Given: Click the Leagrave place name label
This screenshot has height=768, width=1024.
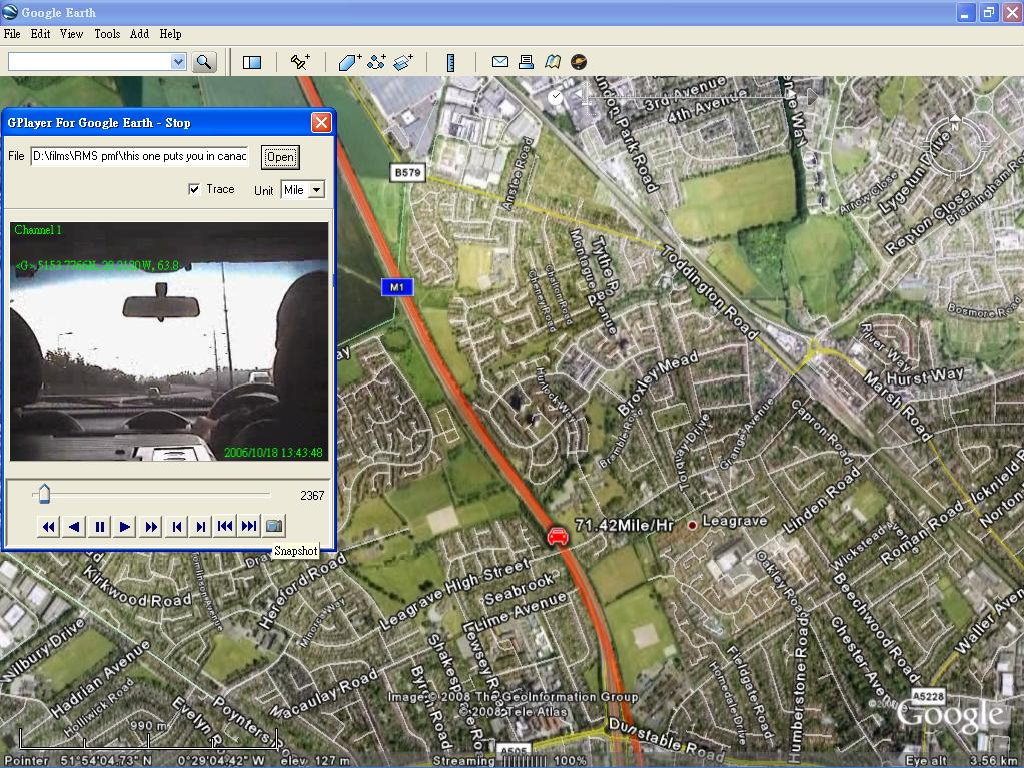Looking at the screenshot, I should [x=734, y=521].
